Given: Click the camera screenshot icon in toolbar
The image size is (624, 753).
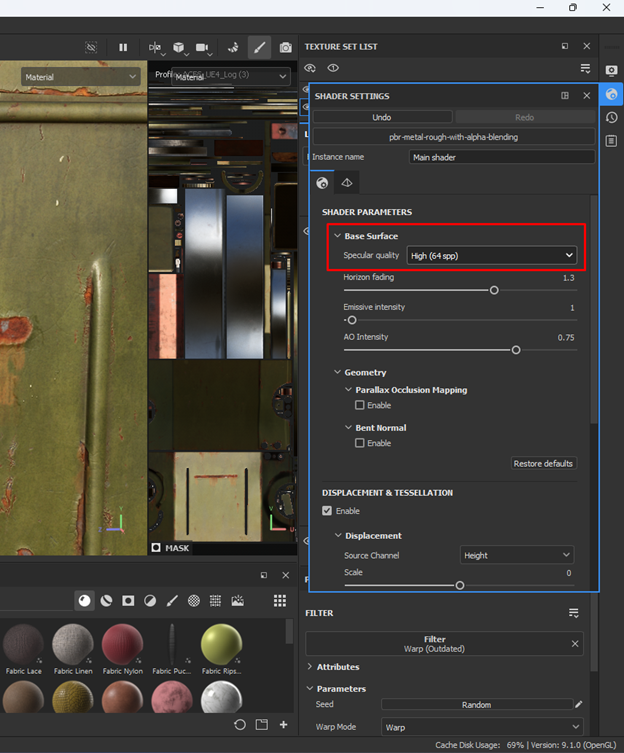Looking at the screenshot, I should point(286,47).
